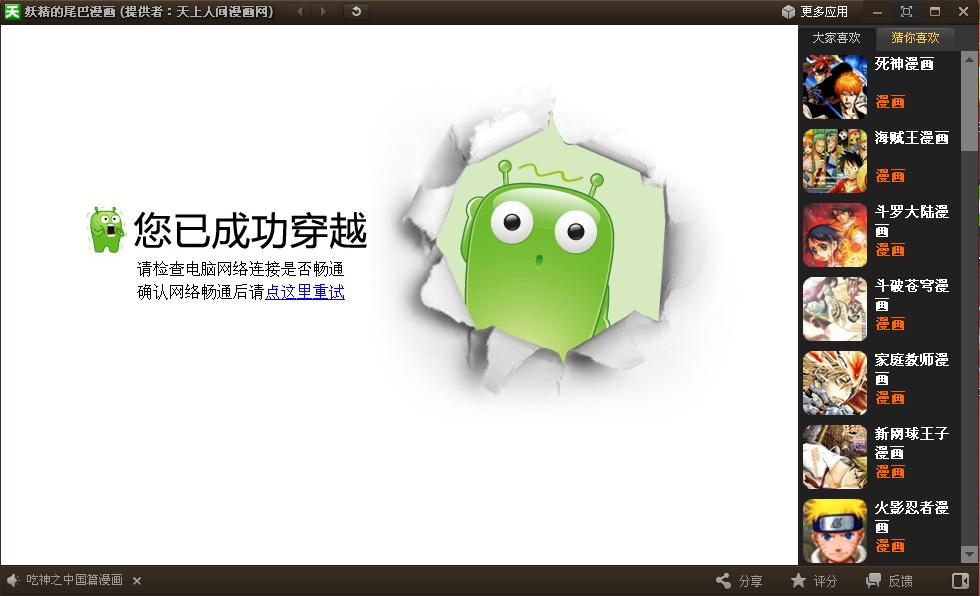Viewport: 980px width, 596px height.
Task: Click the 海贼王漫画 title text
Action: [911, 137]
